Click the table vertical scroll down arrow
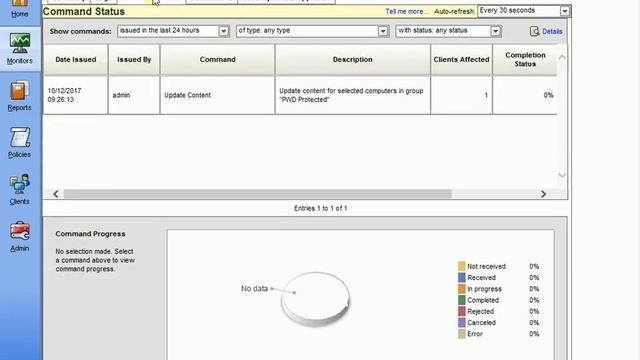Screen dimensions: 640x360 tap(562, 175)
